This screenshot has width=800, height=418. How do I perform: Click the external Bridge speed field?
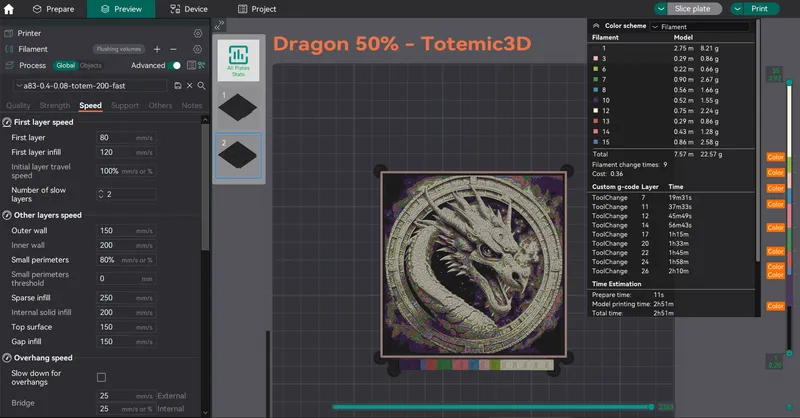pos(126,396)
